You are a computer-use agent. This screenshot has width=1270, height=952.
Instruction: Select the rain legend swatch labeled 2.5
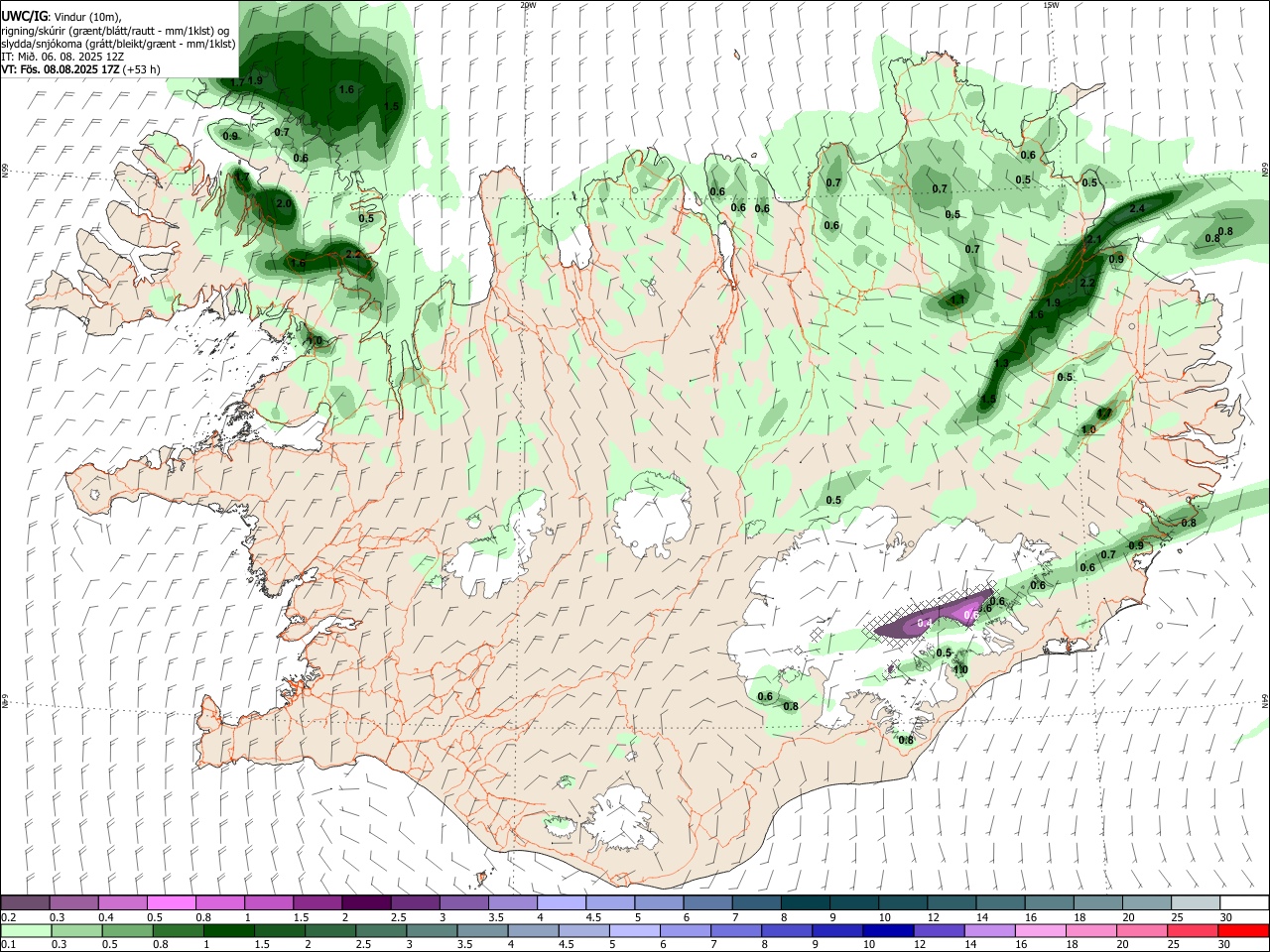pos(380,930)
